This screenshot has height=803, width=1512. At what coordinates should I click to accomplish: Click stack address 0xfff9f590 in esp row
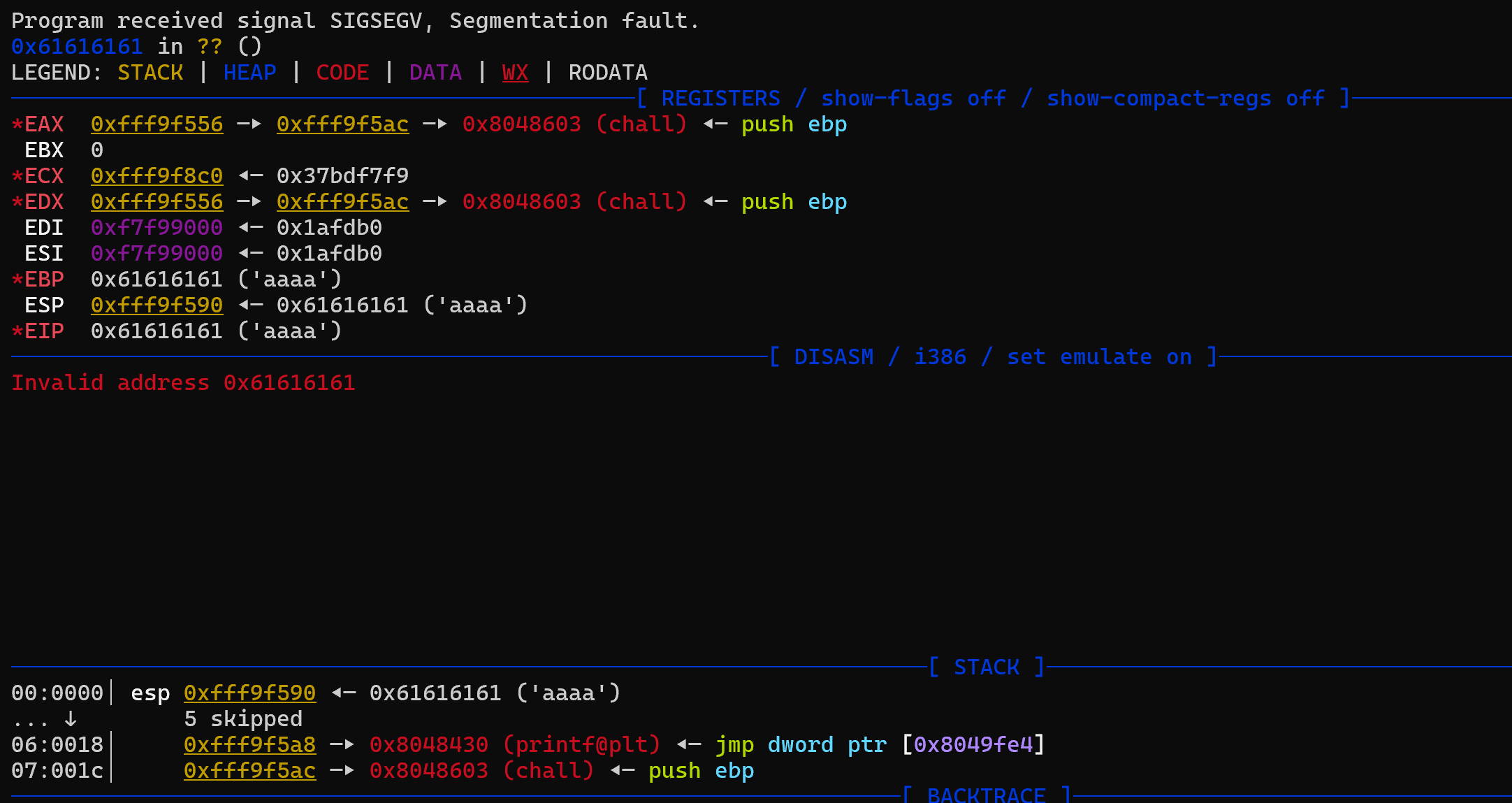click(250, 693)
